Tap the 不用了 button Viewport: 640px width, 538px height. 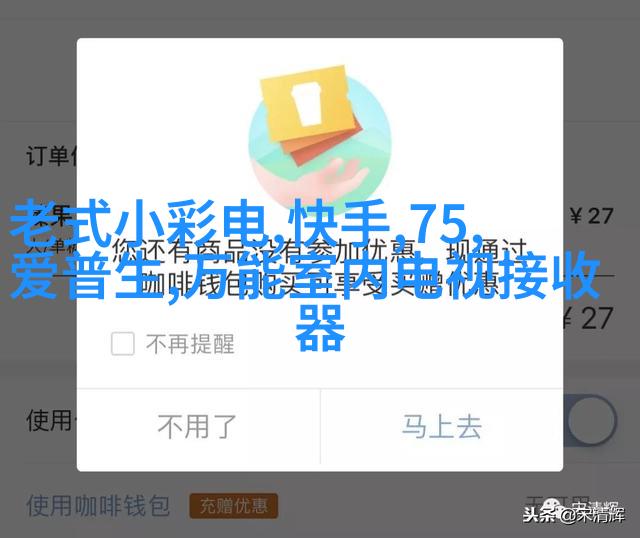click(198, 427)
